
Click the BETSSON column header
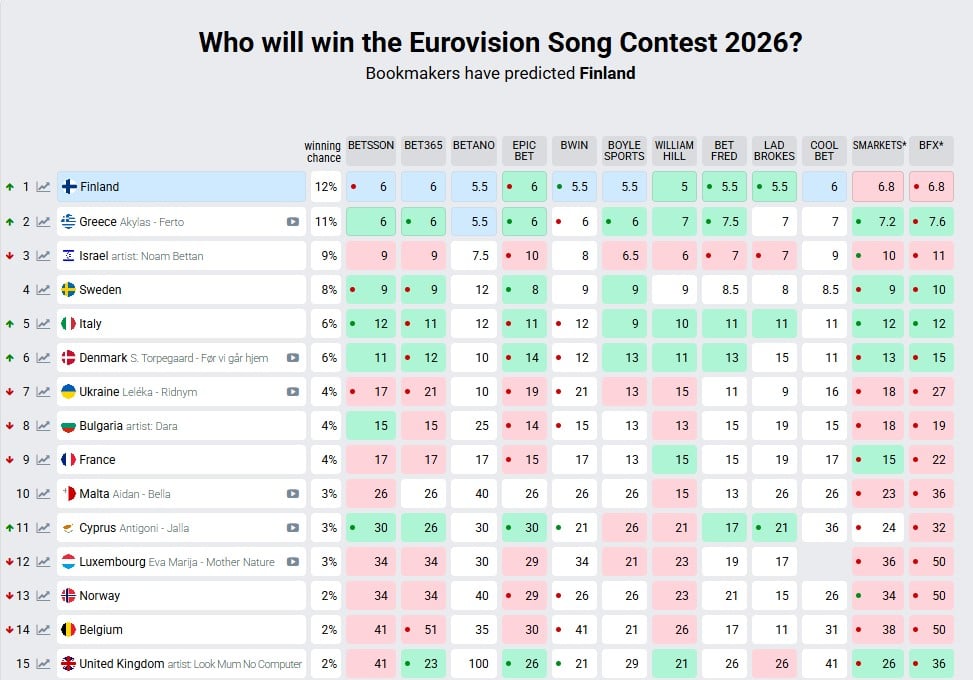tap(370, 146)
